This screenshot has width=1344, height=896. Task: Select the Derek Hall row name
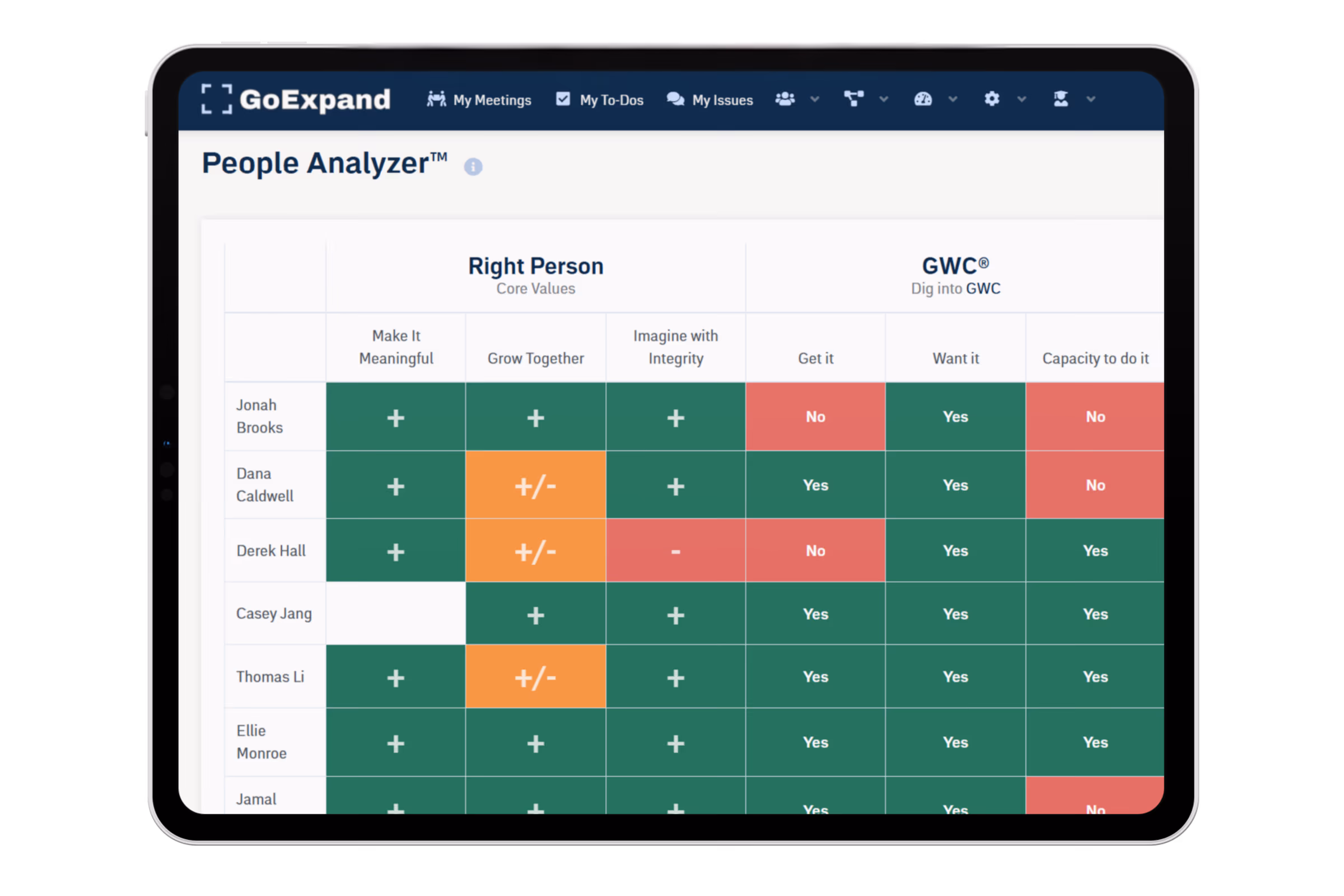point(272,551)
